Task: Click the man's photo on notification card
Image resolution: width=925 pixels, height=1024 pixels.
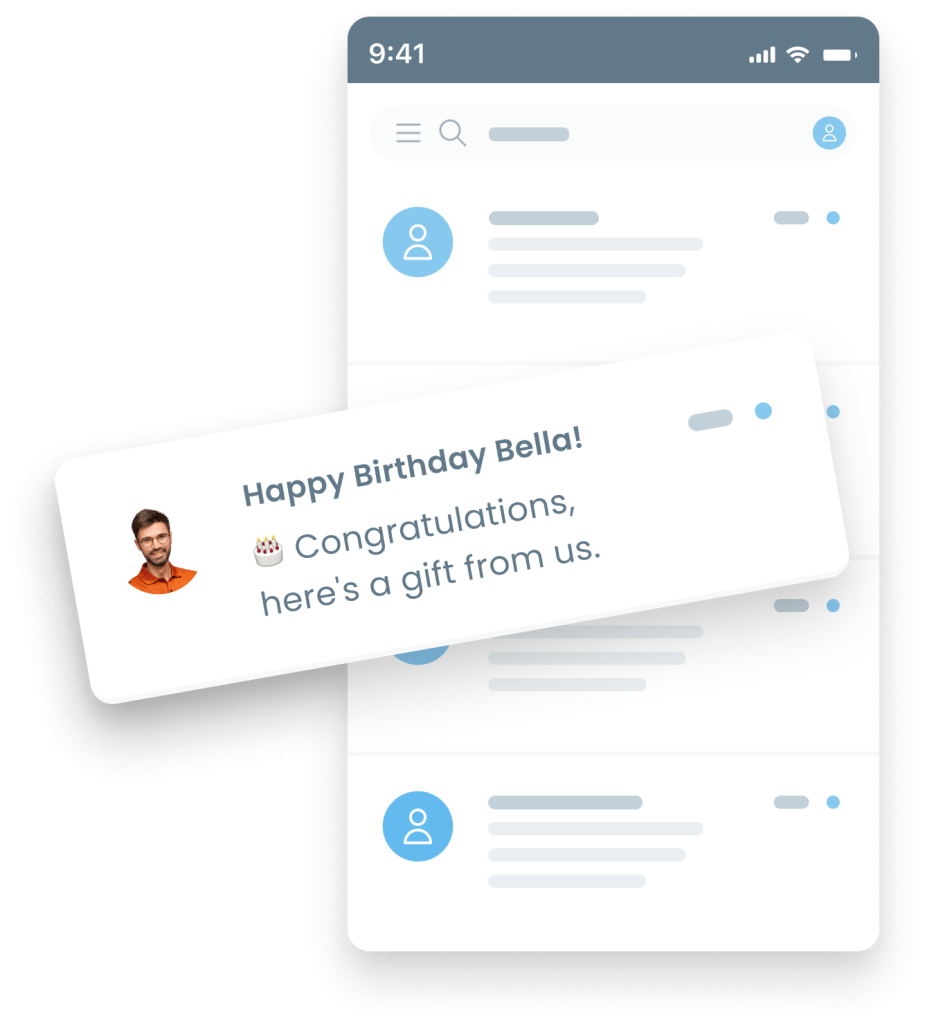Action: coord(161,551)
